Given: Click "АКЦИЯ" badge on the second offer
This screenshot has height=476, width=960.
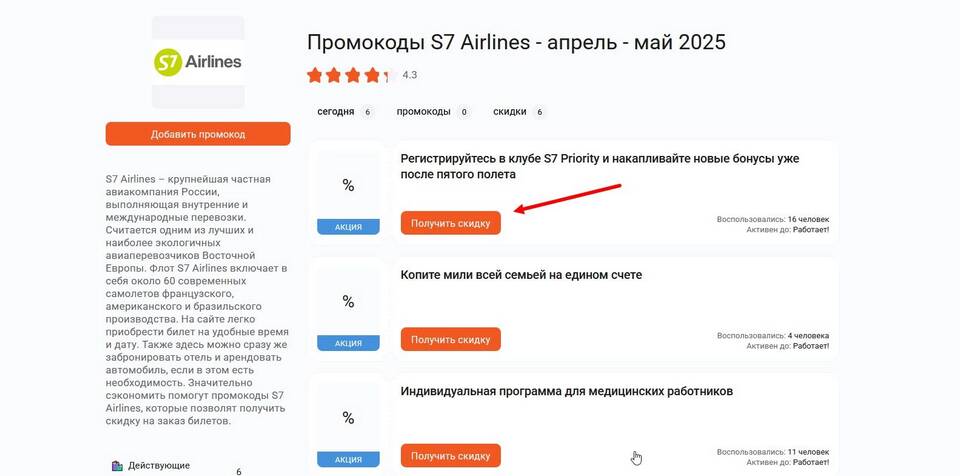Looking at the screenshot, I should point(348,343).
